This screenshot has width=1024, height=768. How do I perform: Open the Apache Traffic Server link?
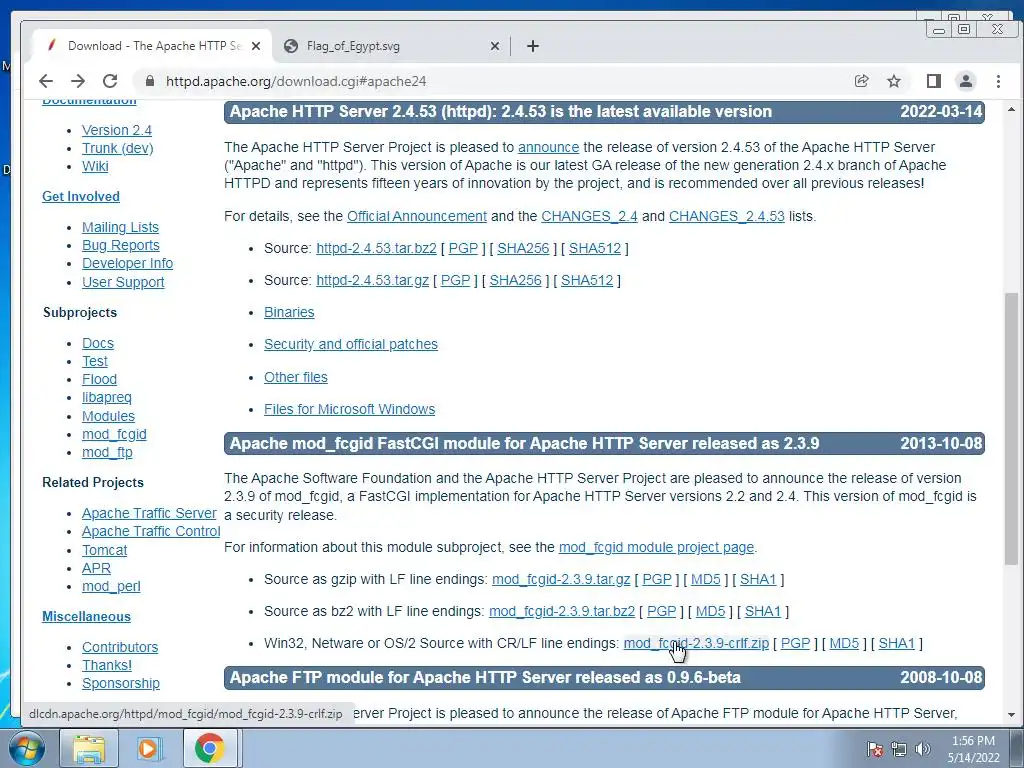click(x=149, y=513)
